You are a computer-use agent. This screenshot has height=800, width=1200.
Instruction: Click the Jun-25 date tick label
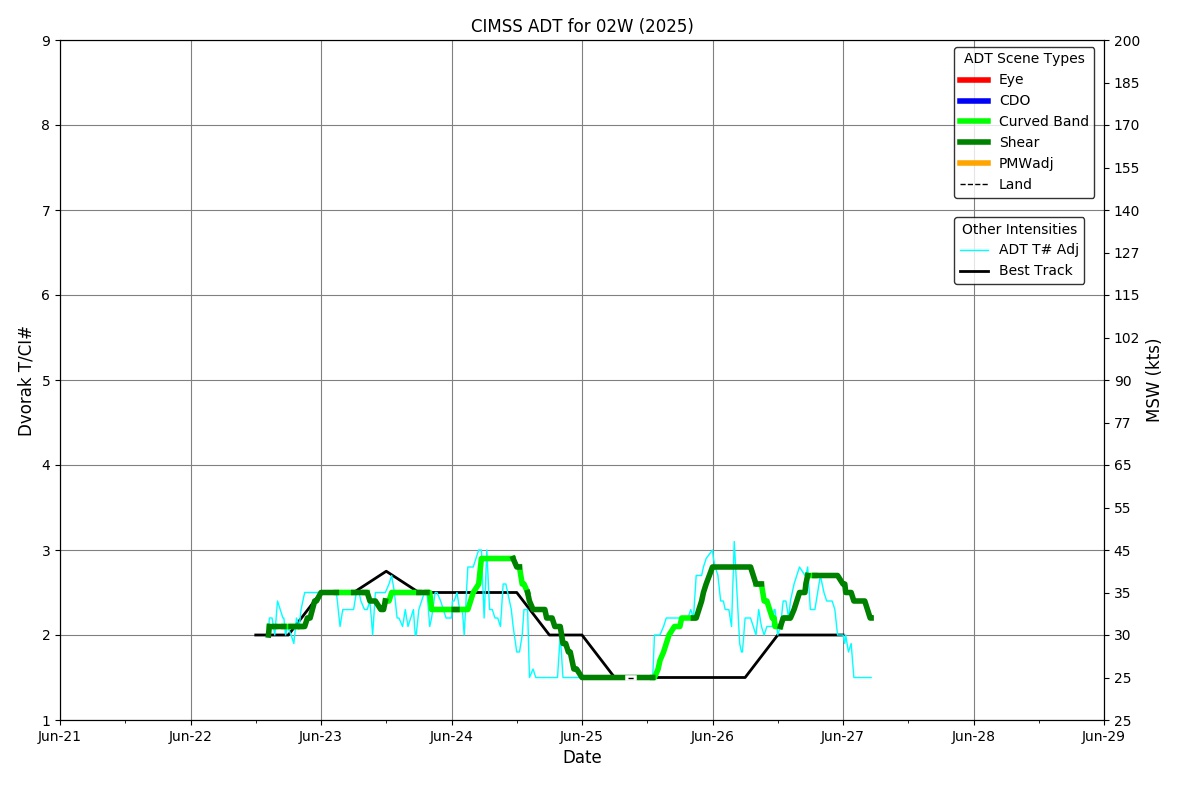(582, 736)
